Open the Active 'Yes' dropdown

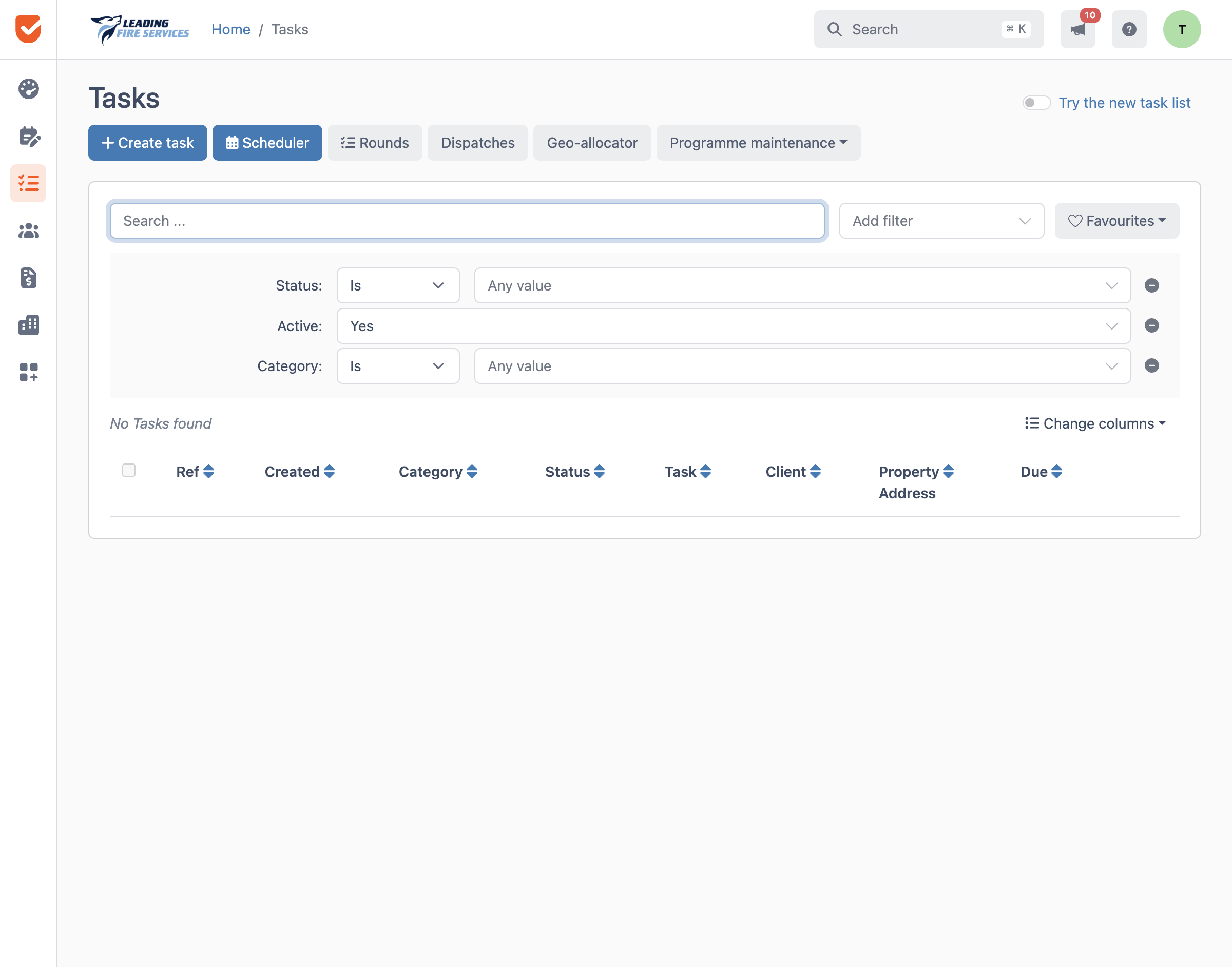734,325
